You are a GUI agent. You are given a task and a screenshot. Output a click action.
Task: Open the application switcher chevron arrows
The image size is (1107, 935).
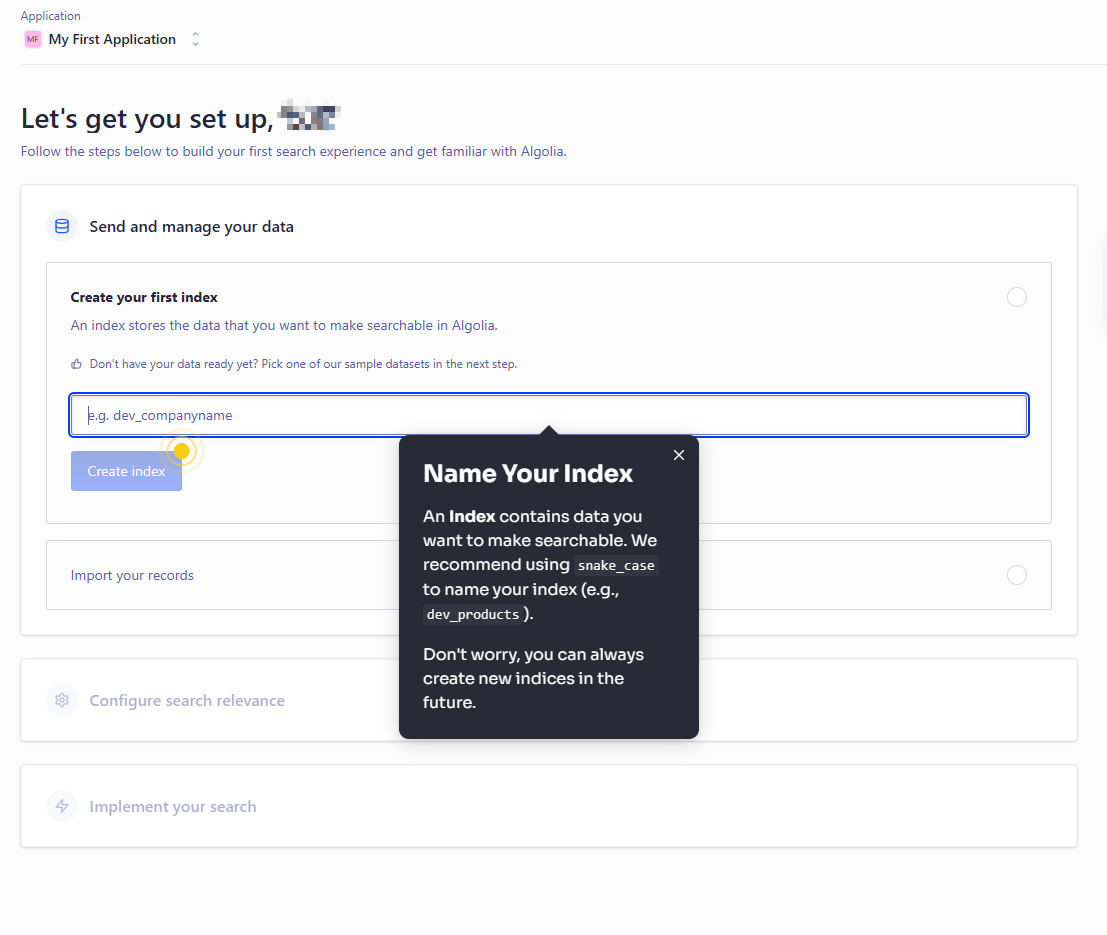195,40
